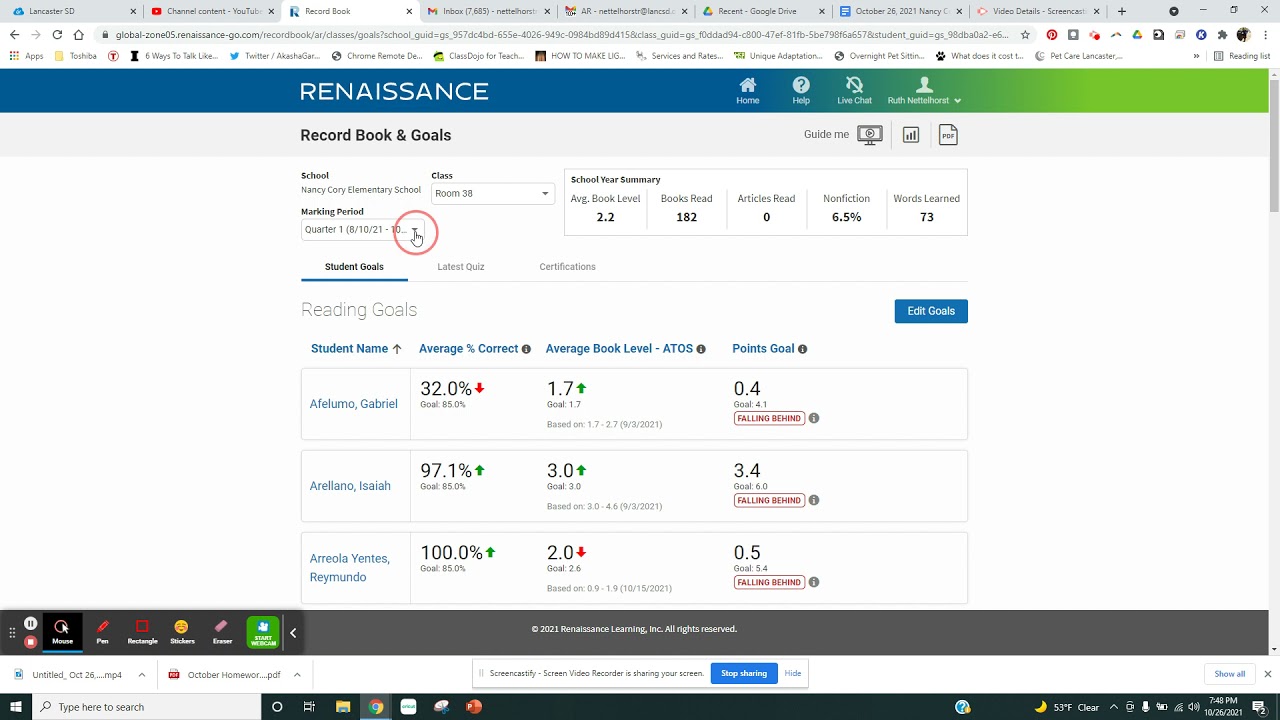Reload the current browser page
Screen dimensions: 1280x720
tap(57, 34)
